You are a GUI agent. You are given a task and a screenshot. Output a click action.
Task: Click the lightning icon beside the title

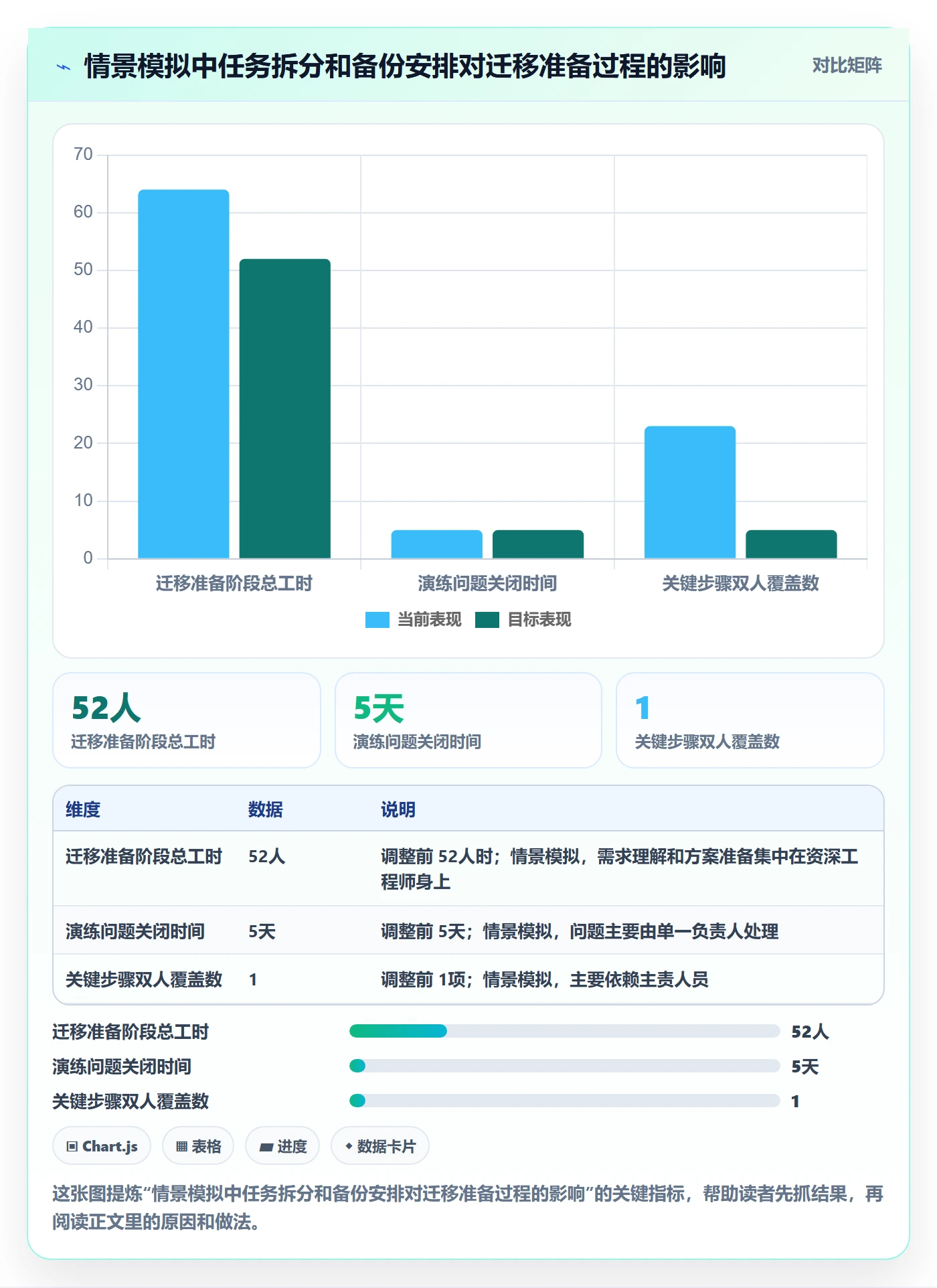point(64,67)
